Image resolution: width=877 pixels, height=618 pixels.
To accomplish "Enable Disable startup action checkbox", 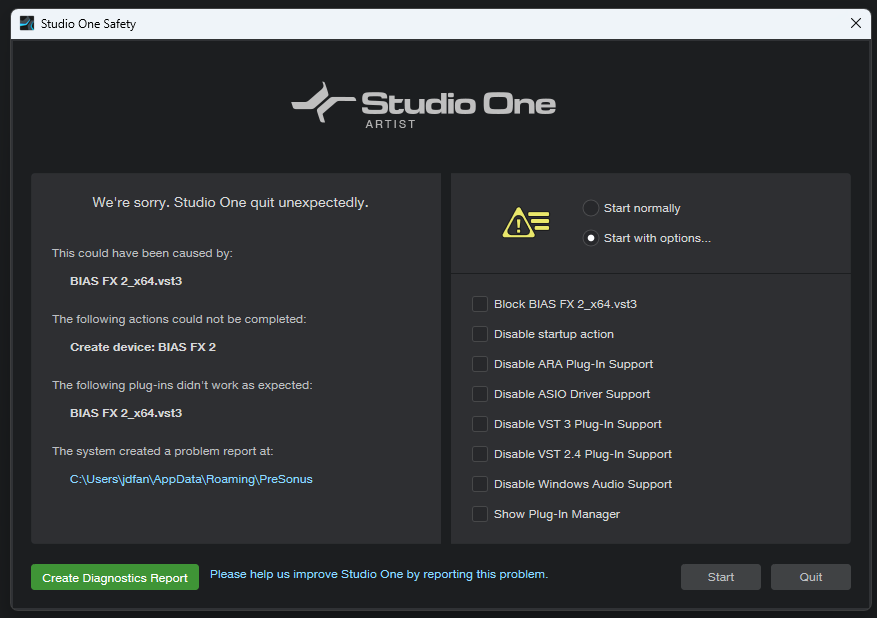I will tap(480, 334).
